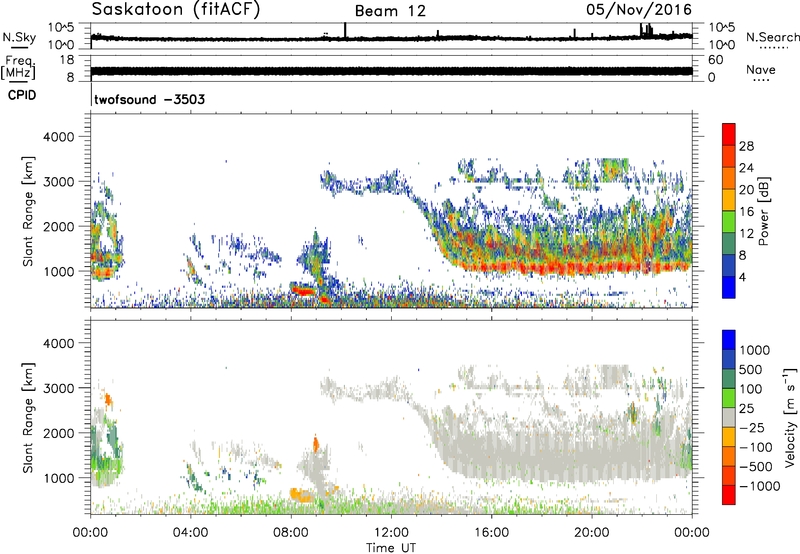Click the '1000' velocity colorbar tick
Screen dimensions: 800x554
click(755, 350)
